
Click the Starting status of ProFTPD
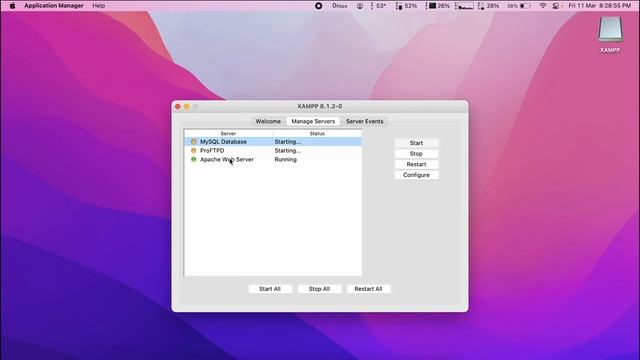288,151
